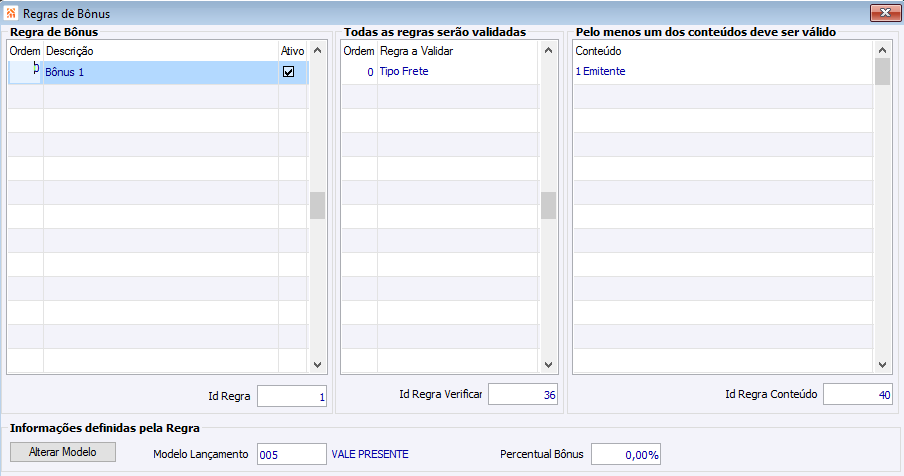
Task: Click Ordem header in Regra de Bônus grid
Action: click(25, 51)
